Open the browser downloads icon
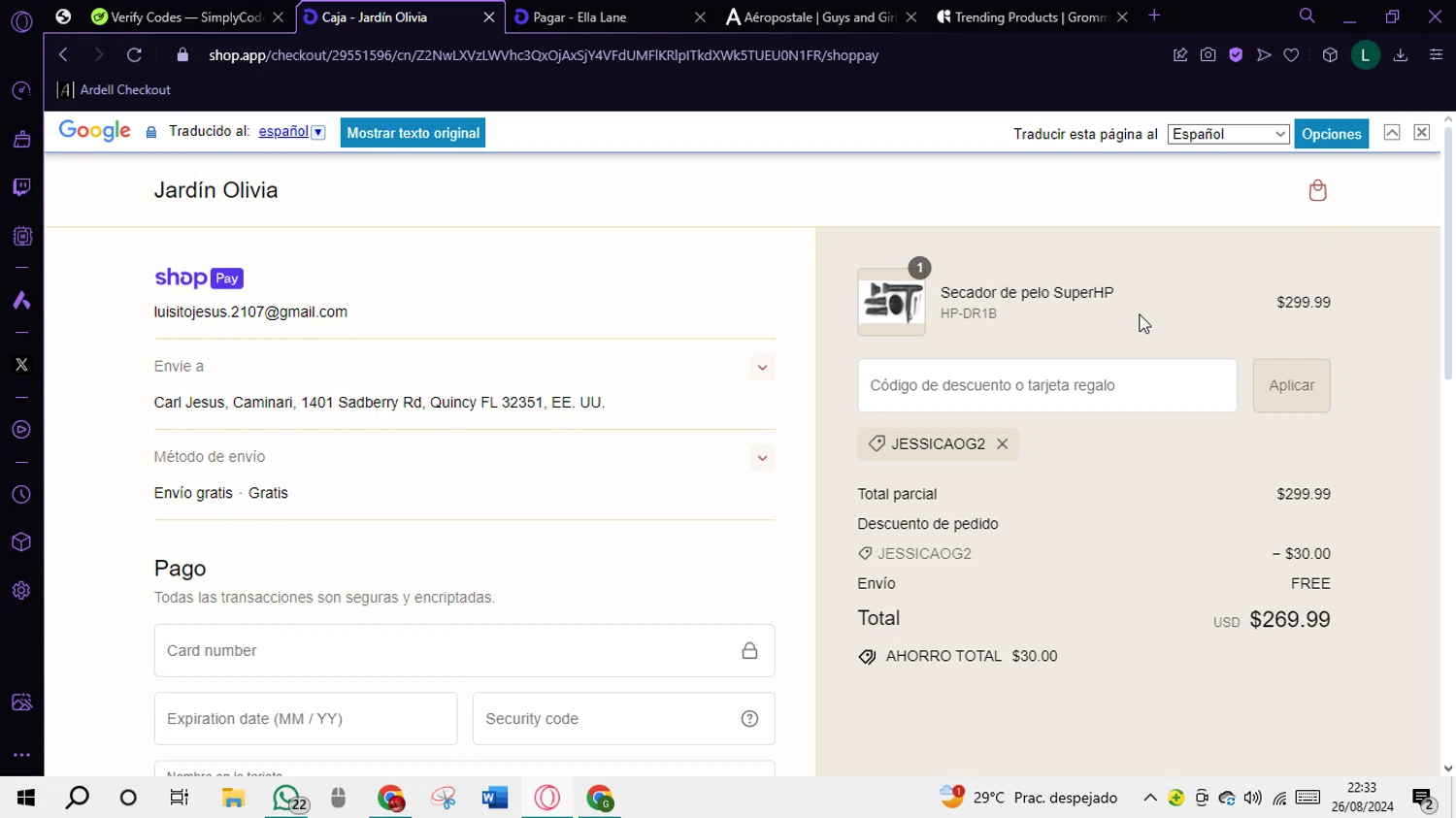The width and height of the screenshot is (1456, 818). click(x=1401, y=55)
